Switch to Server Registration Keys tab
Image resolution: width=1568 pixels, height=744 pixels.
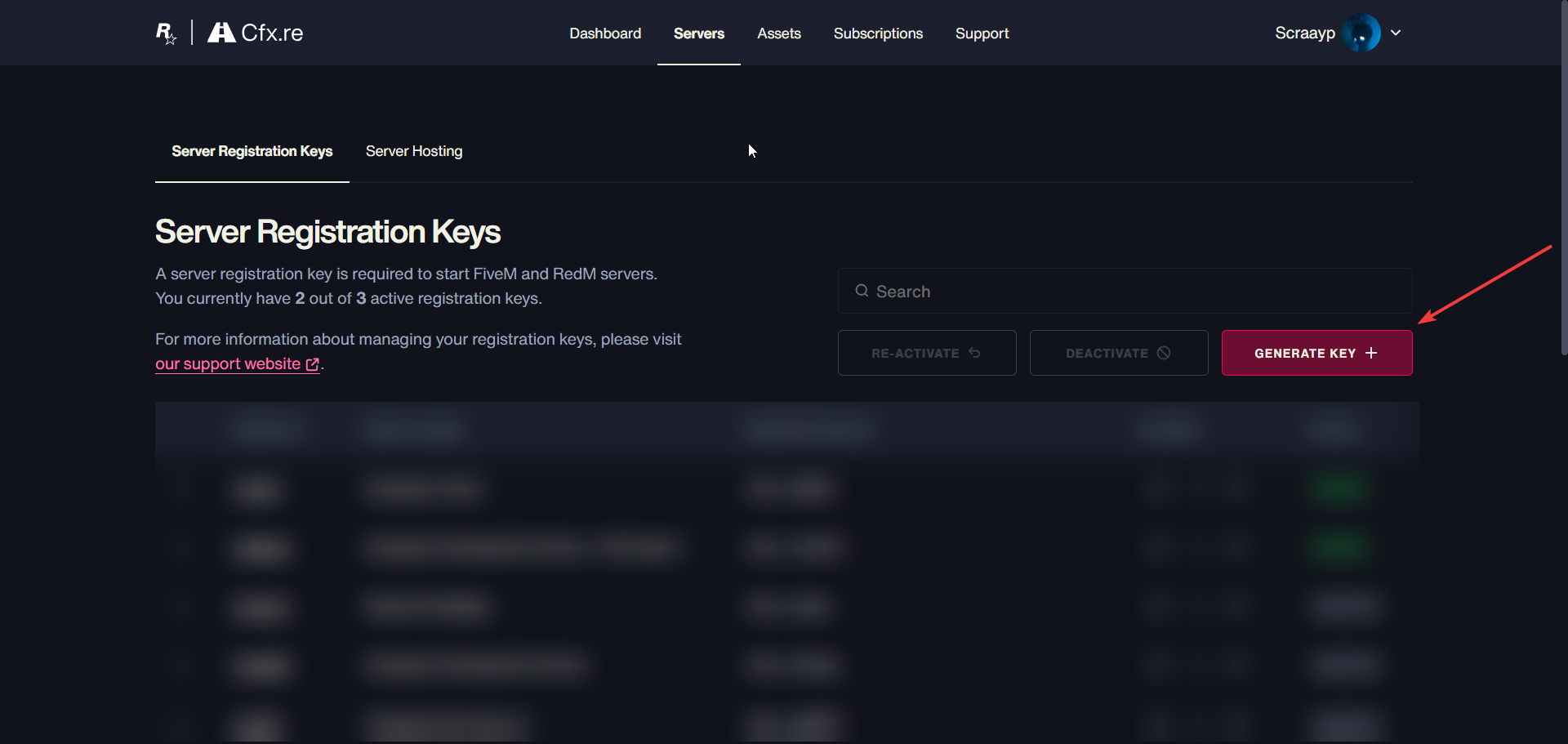252,151
